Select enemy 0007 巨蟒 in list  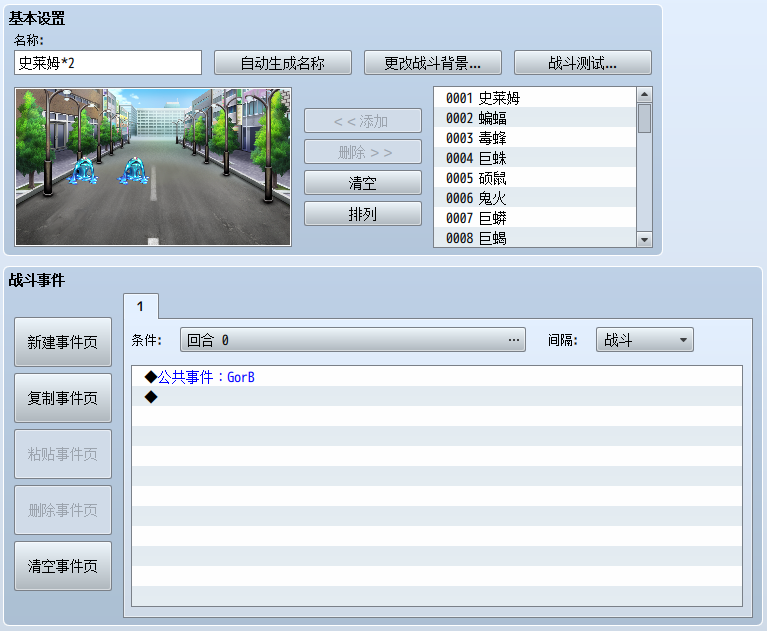click(x=535, y=218)
